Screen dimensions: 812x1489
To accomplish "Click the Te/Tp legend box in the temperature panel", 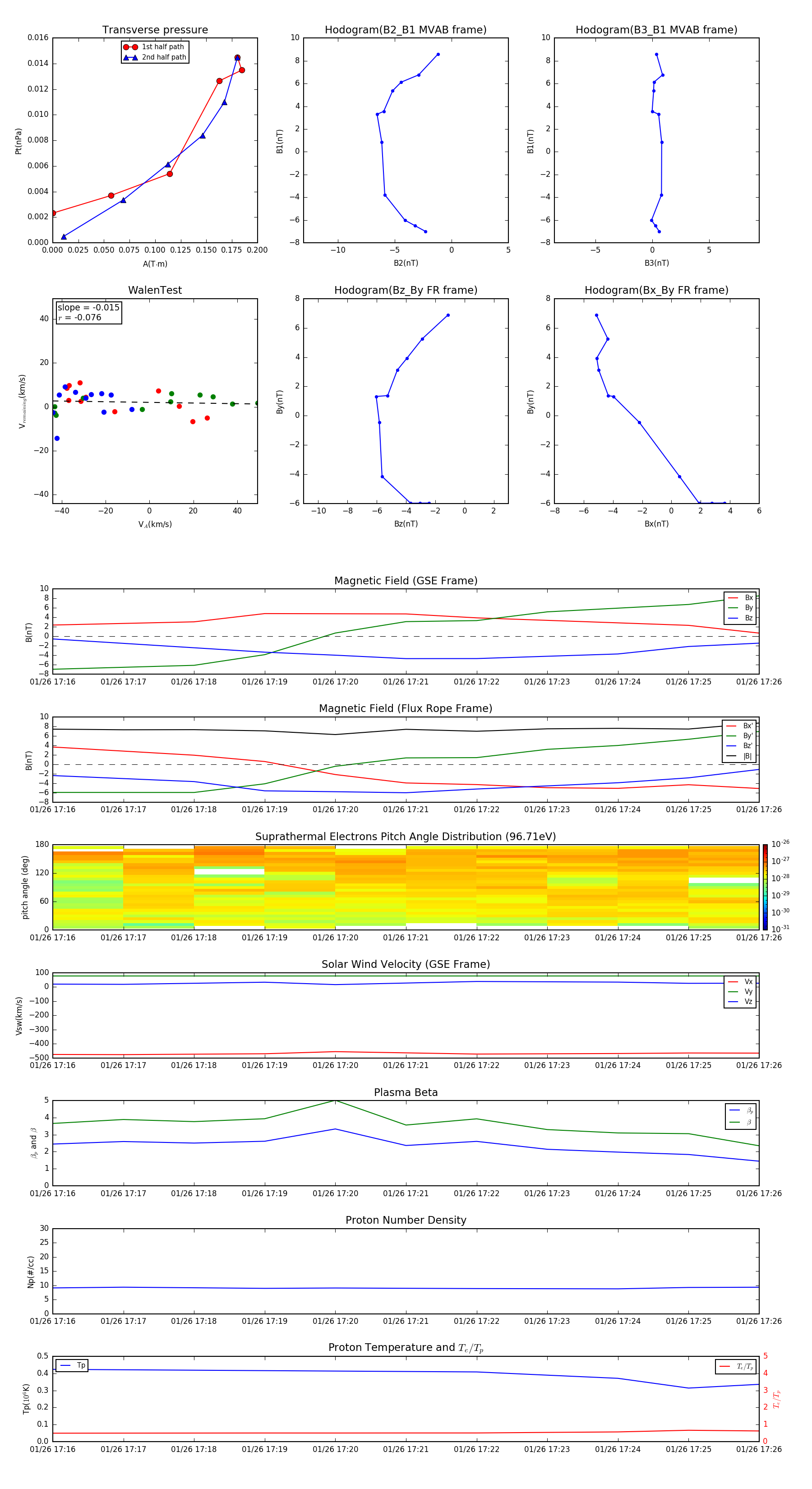I will [x=736, y=1367].
